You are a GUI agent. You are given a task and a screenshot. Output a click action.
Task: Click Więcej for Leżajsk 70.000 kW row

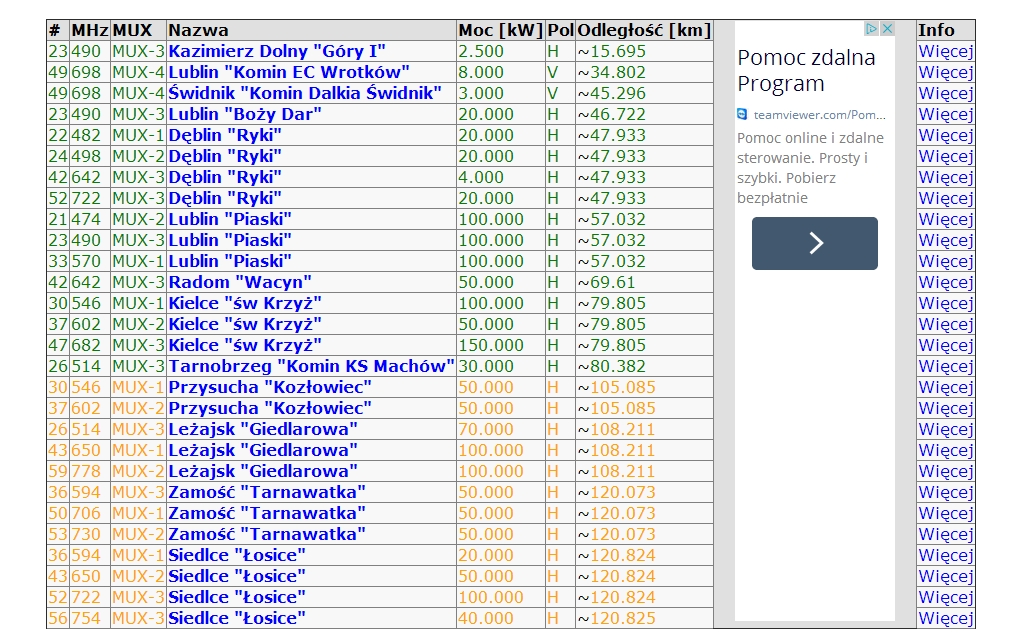pyautogui.click(x=945, y=429)
